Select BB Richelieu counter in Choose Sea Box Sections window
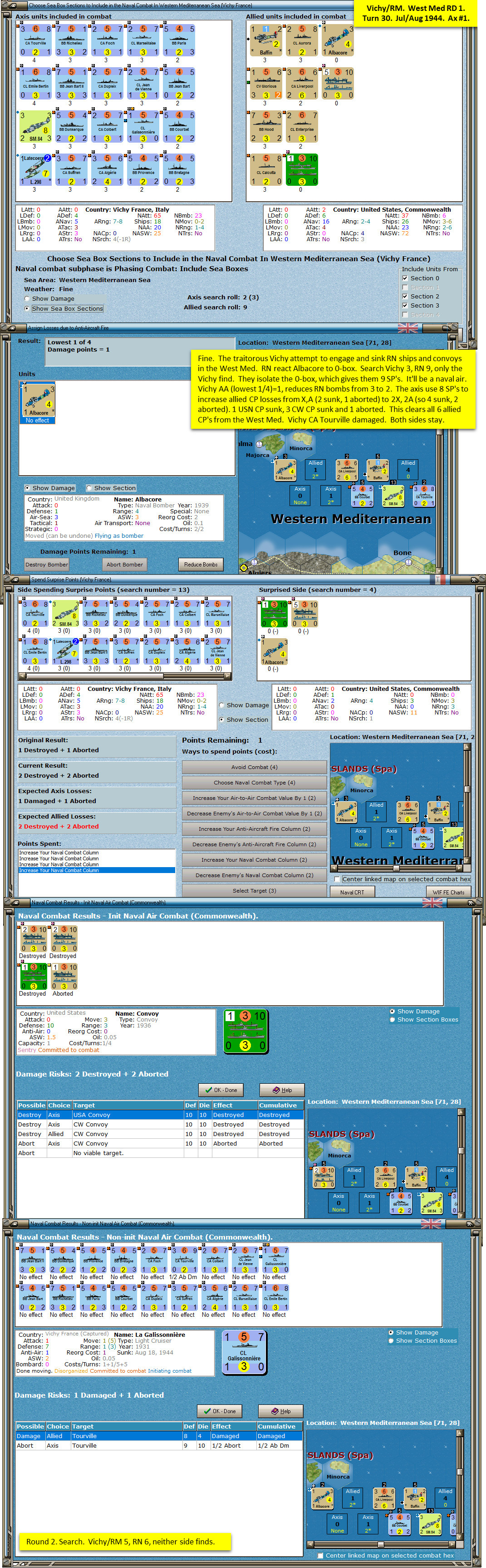This screenshot has width=486, height=1568. (70, 40)
